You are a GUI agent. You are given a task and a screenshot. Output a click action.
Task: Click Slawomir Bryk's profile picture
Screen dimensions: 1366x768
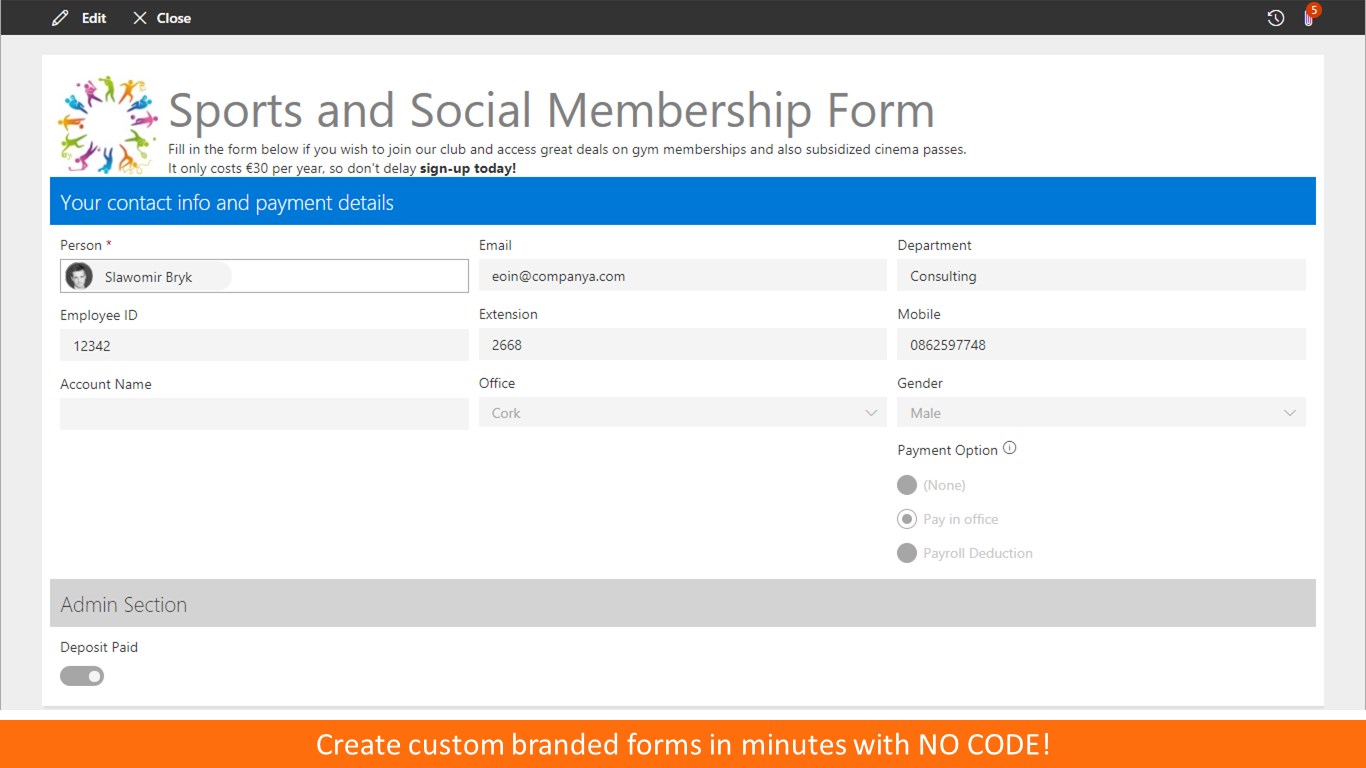point(79,276)
